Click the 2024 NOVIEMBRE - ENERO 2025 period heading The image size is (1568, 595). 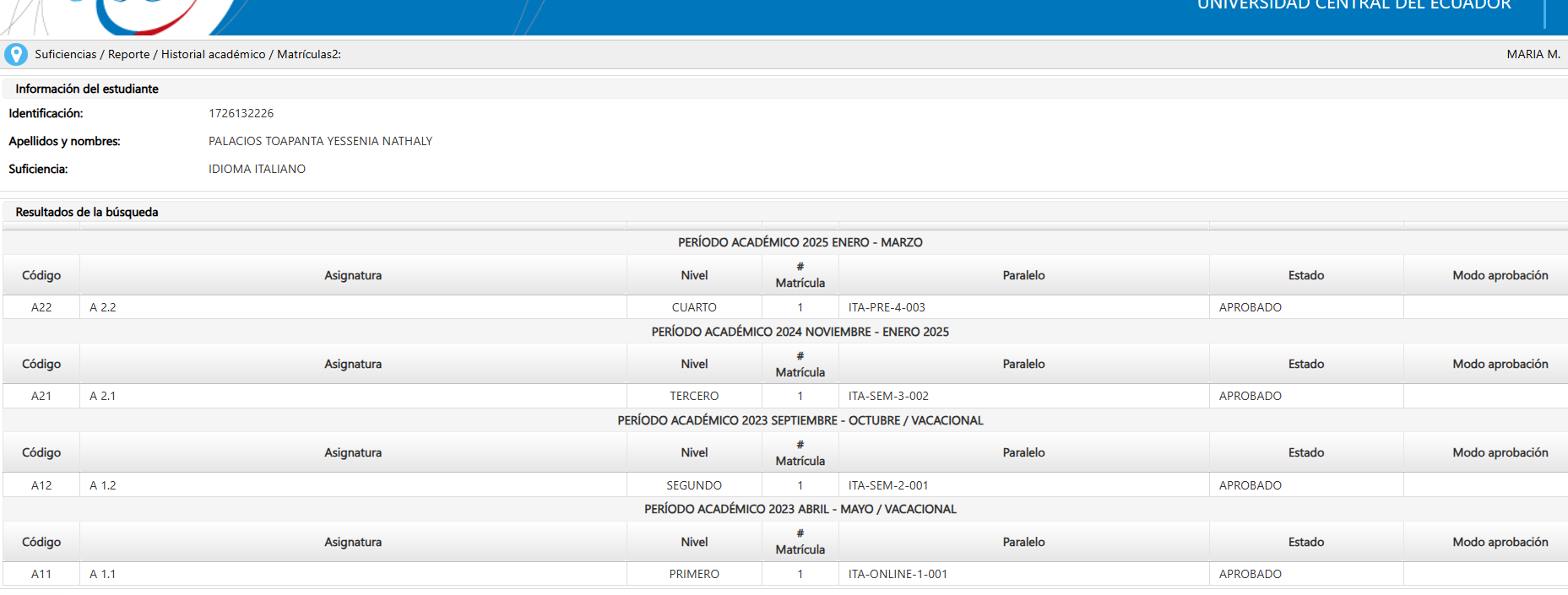point(800,332)
